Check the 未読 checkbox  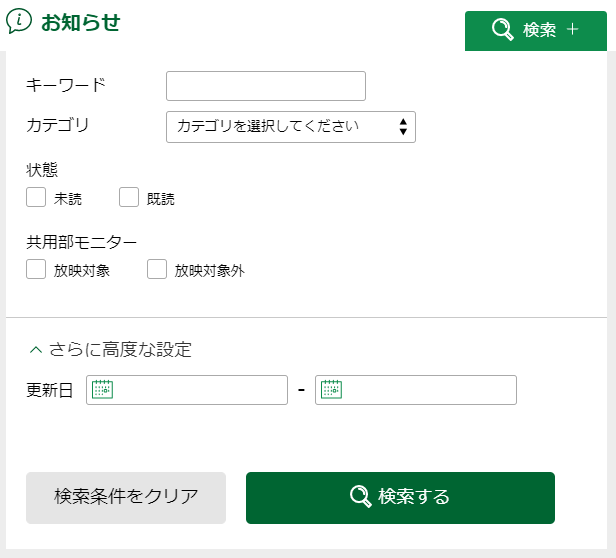point(36,197)
